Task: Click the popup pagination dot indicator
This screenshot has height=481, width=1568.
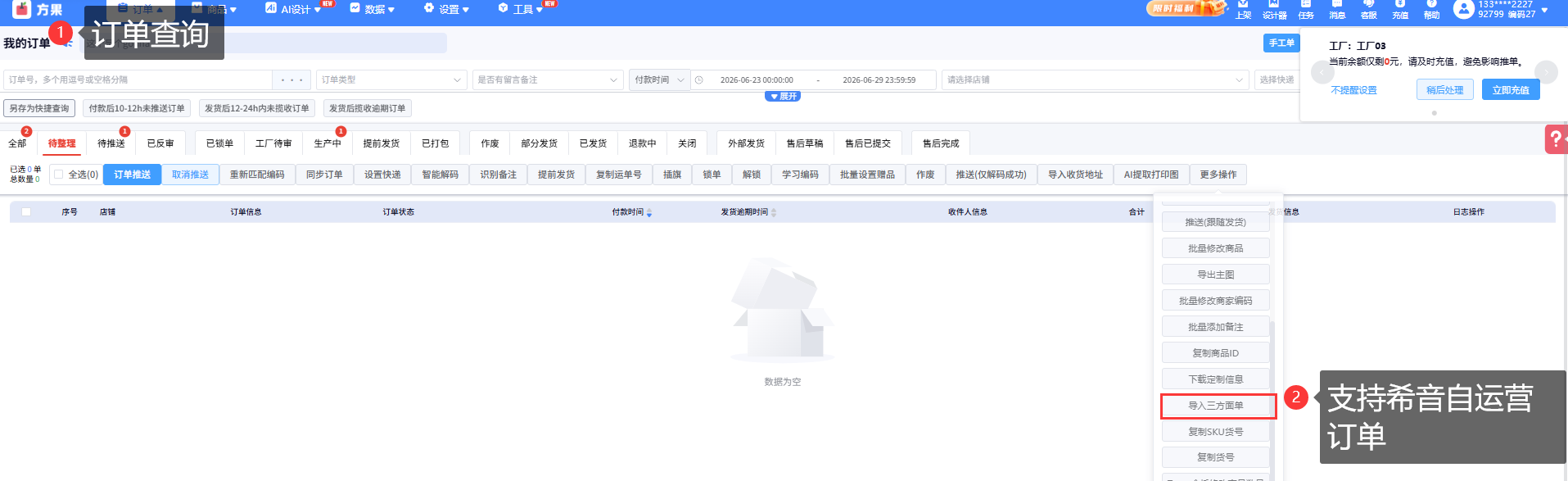Action: (x=1434, y=113)
